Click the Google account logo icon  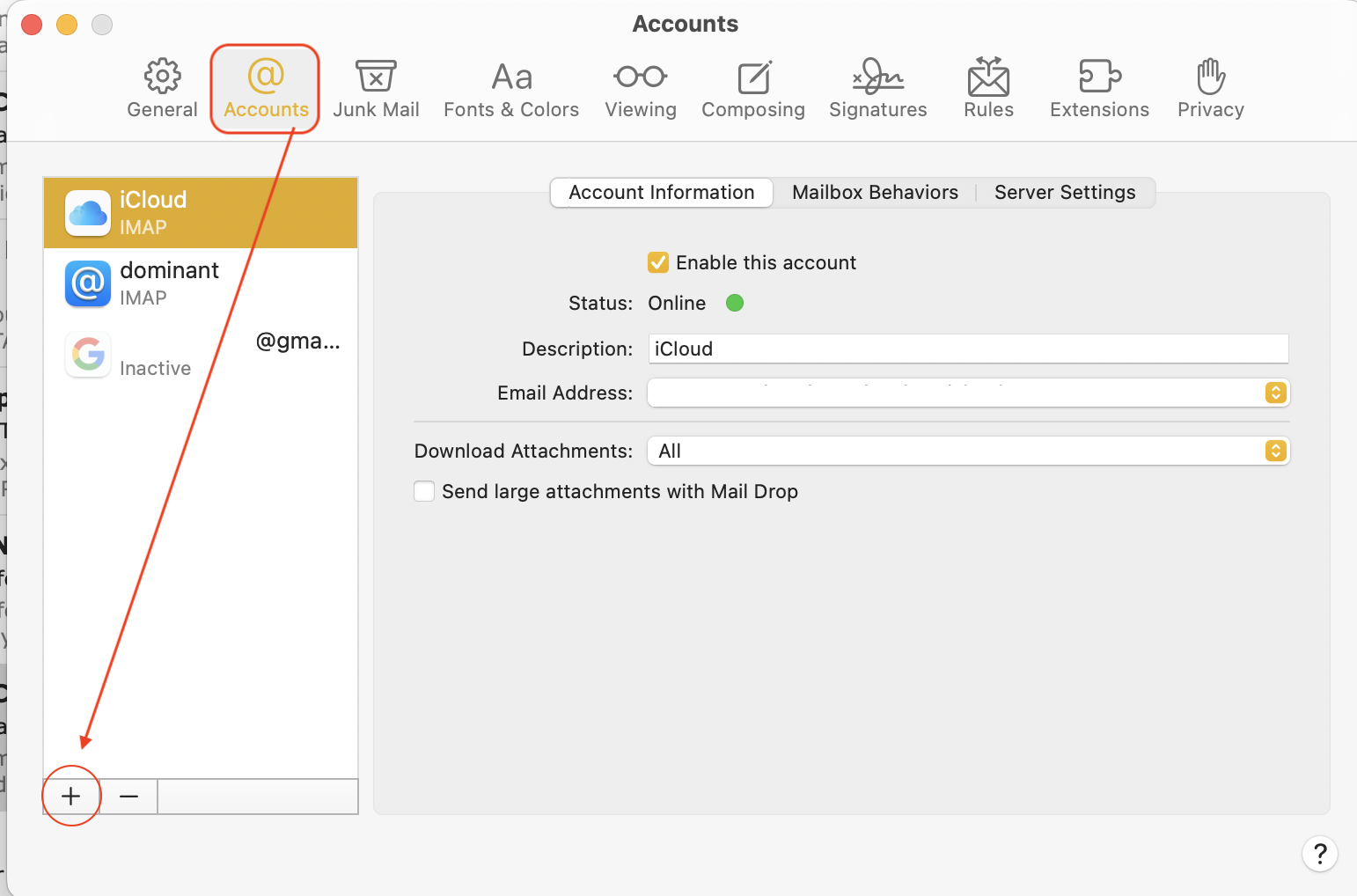pyautogui.click(x=88, y=354)
